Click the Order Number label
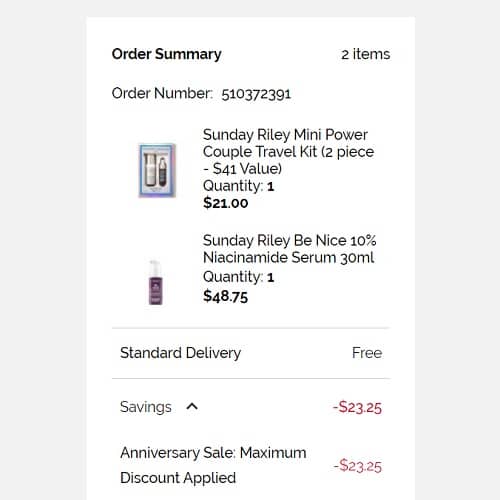The image size is (500, 500). pyautogui.click(x=162, y=93)
